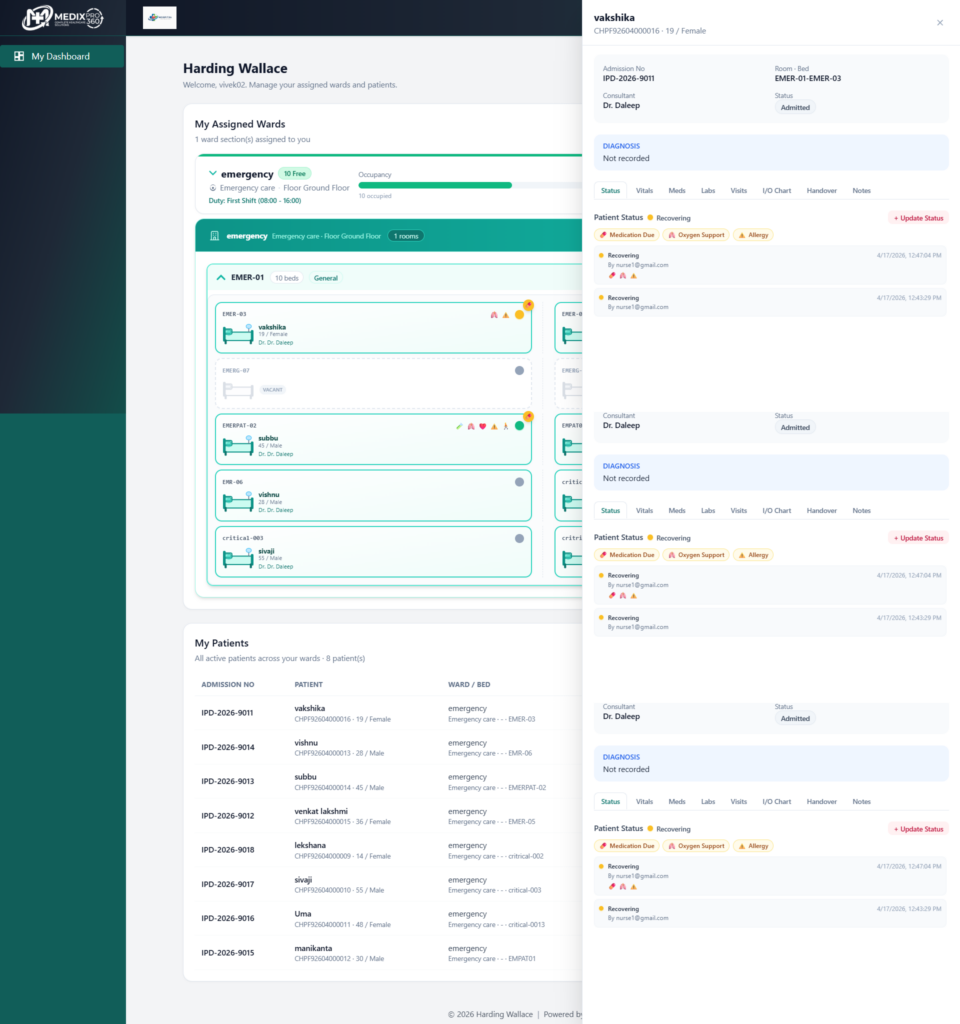Image resolution: width=960 pixels, height=1024 pixels.
Task: Click medication pill badge on EMER-03 card corner
Action: coord(528,305)
